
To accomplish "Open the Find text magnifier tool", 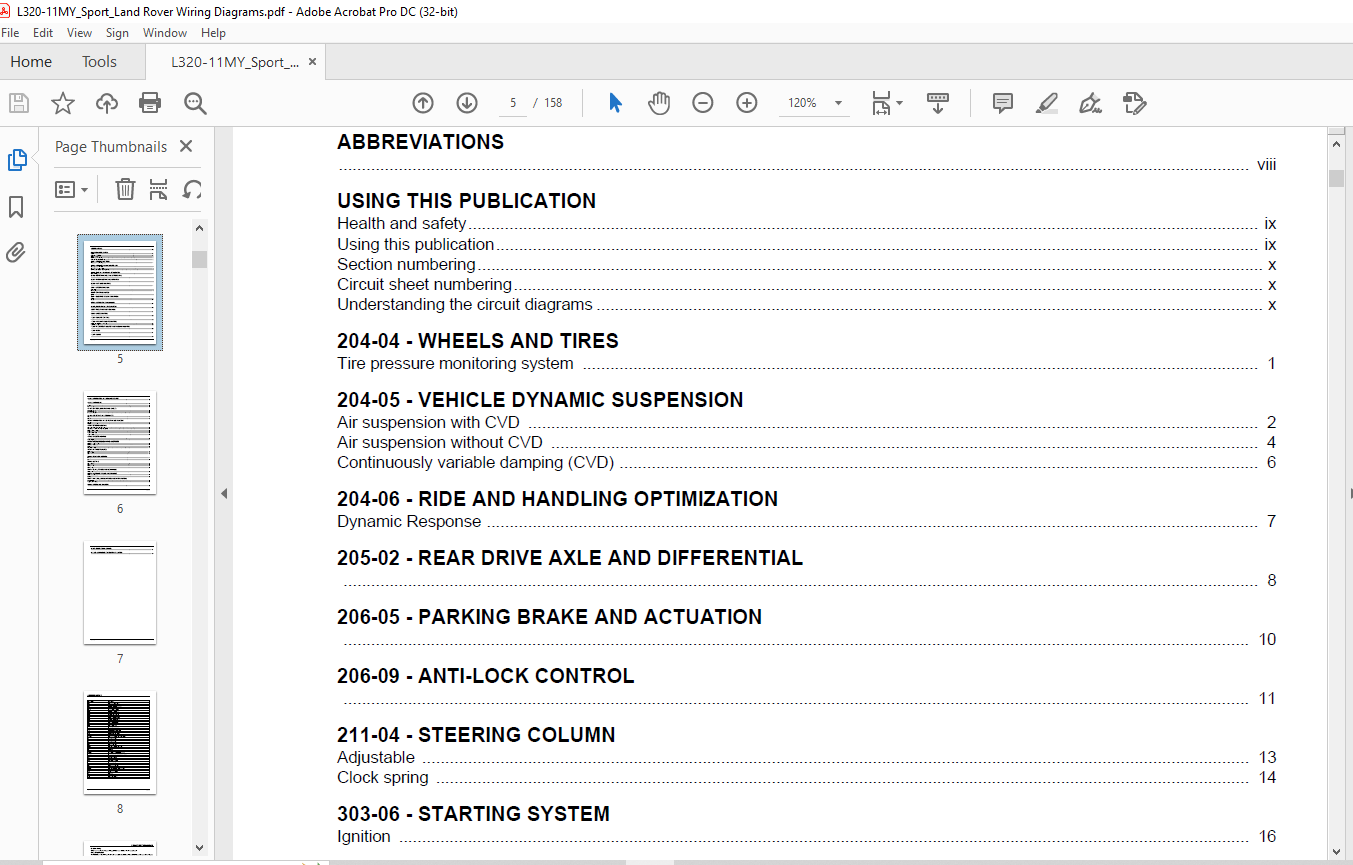I will [x=195, y=103].
